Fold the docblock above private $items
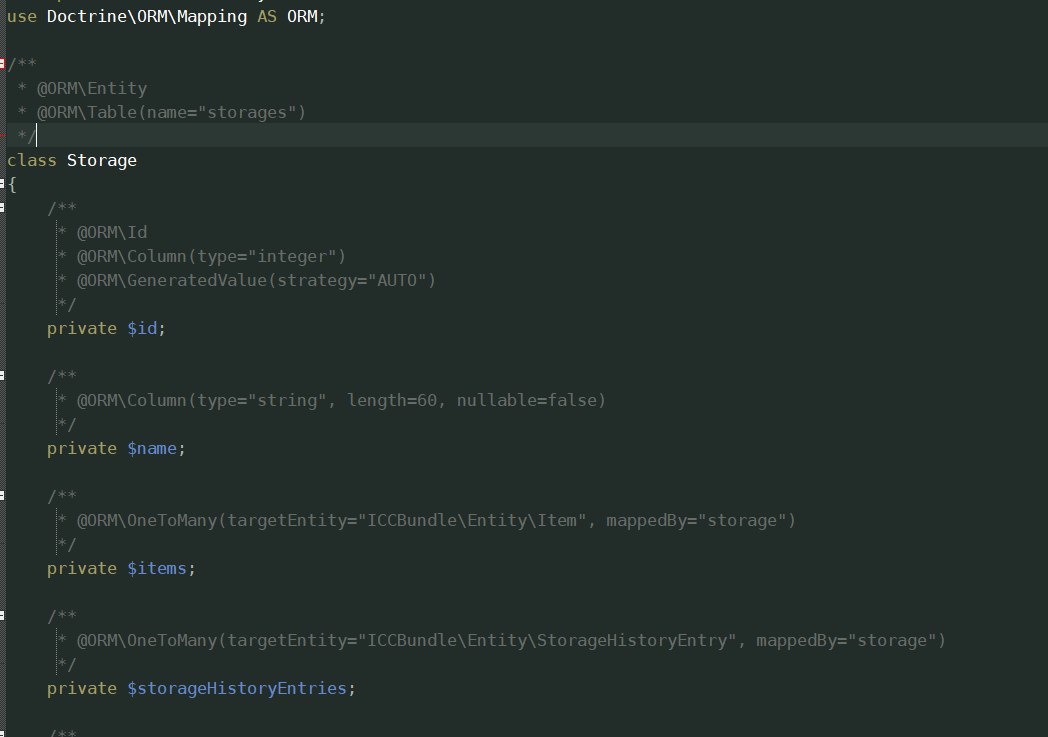The height and width of the screenshot is (737, 1048). 2,496
